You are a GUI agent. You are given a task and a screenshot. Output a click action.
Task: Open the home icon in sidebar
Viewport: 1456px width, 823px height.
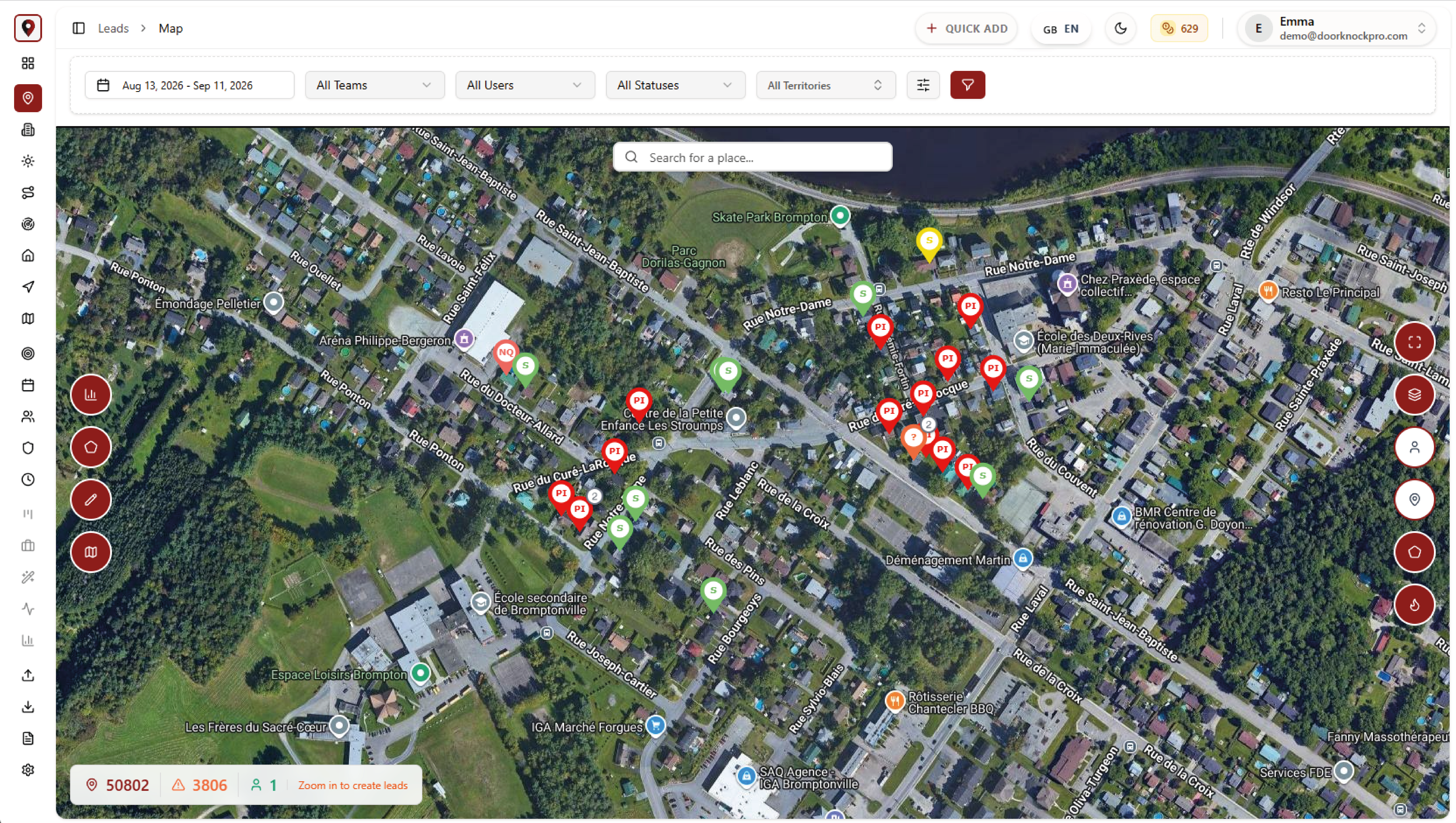click(28, 256)
